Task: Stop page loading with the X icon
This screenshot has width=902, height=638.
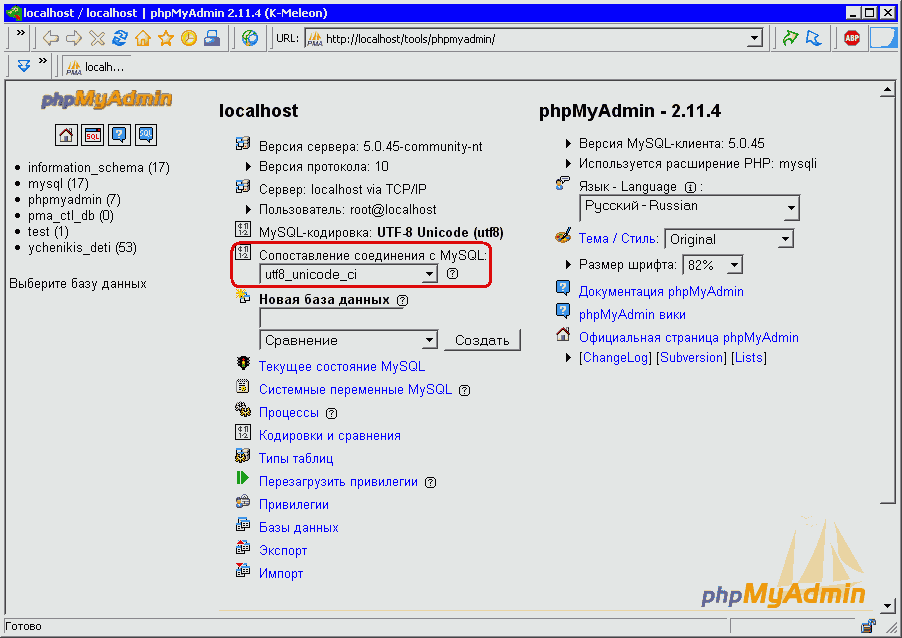Action: [x=97, y=39]
